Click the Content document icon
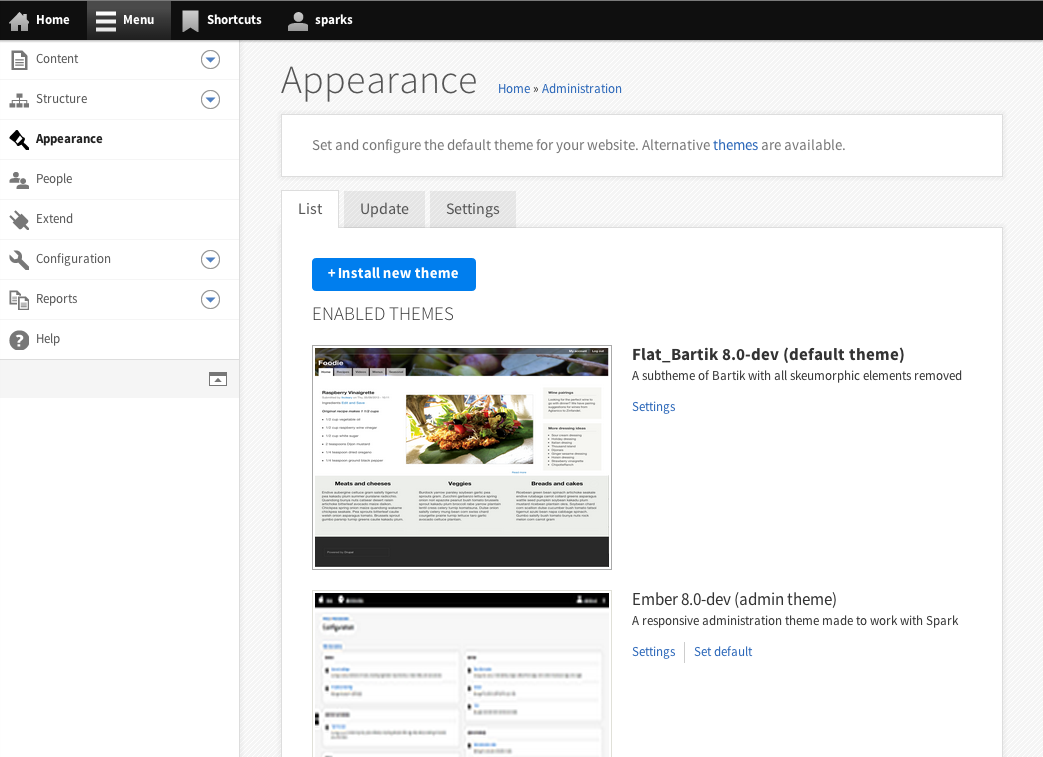 click(19, 60)
